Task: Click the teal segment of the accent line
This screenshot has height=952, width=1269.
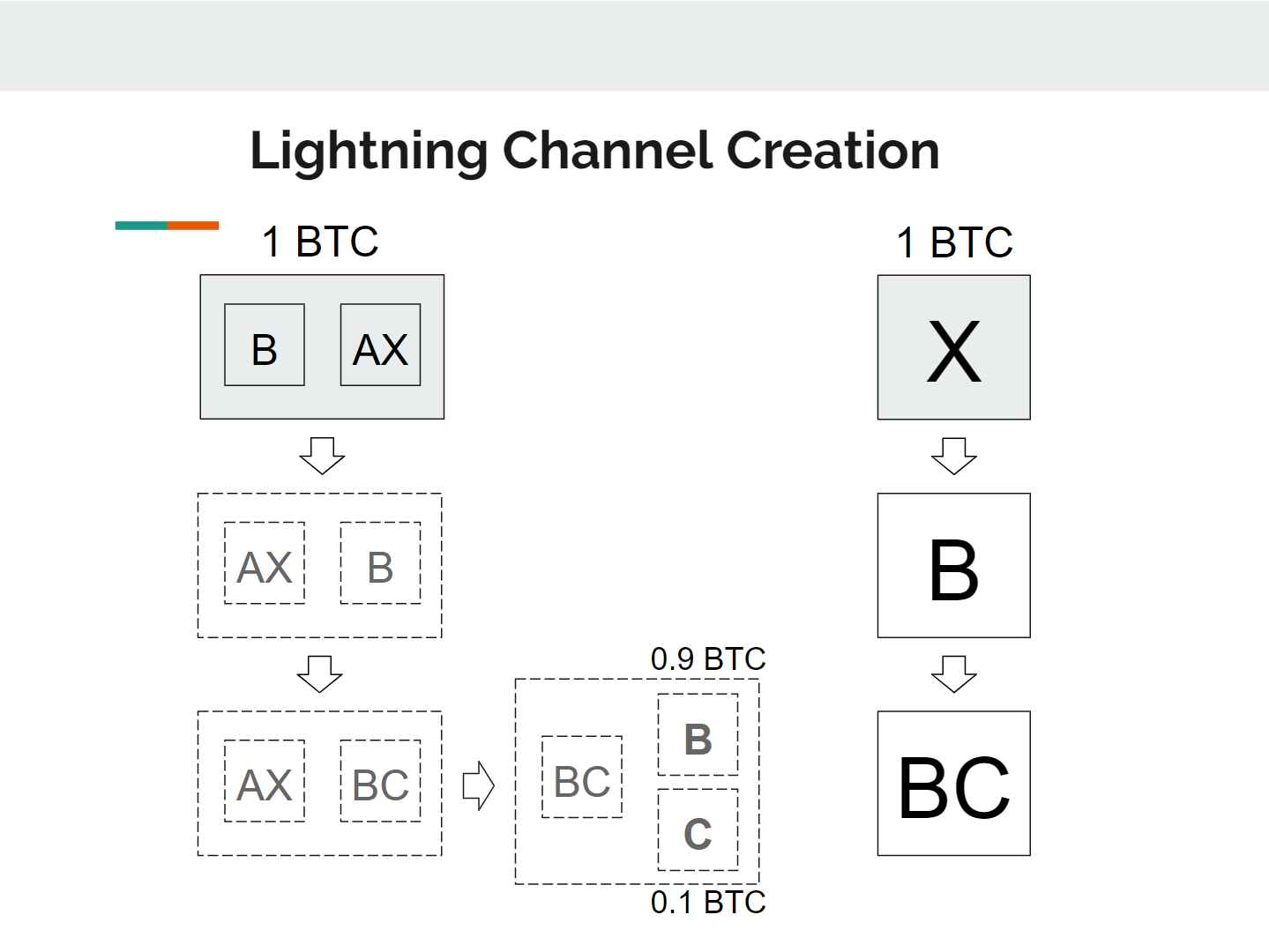Action: (141, 226)
